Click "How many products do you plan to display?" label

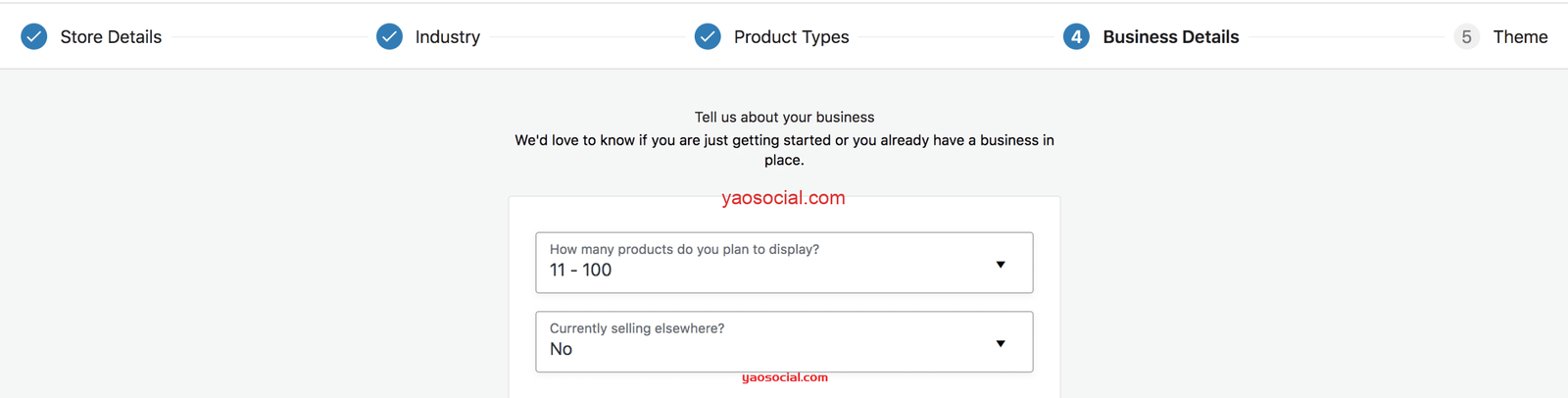[x=684, y=249]
